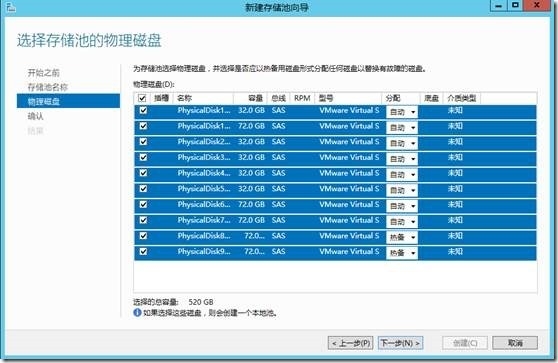Uncheck the PhysicalDisk5 row checkbox
The height and width of the screenshot is (363, 558).
point(143,189)
